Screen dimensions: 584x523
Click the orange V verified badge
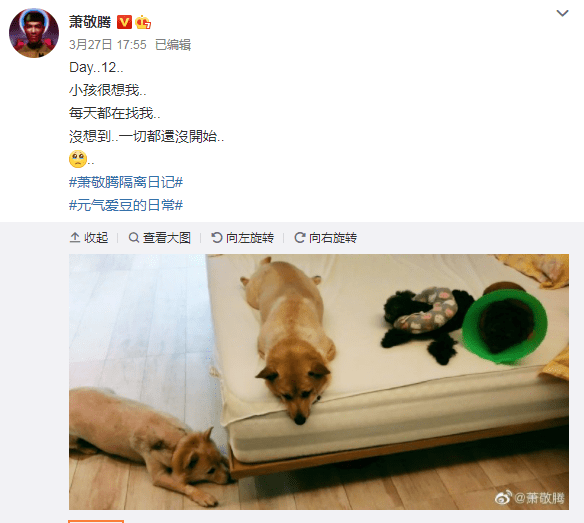tap(124, 22)
